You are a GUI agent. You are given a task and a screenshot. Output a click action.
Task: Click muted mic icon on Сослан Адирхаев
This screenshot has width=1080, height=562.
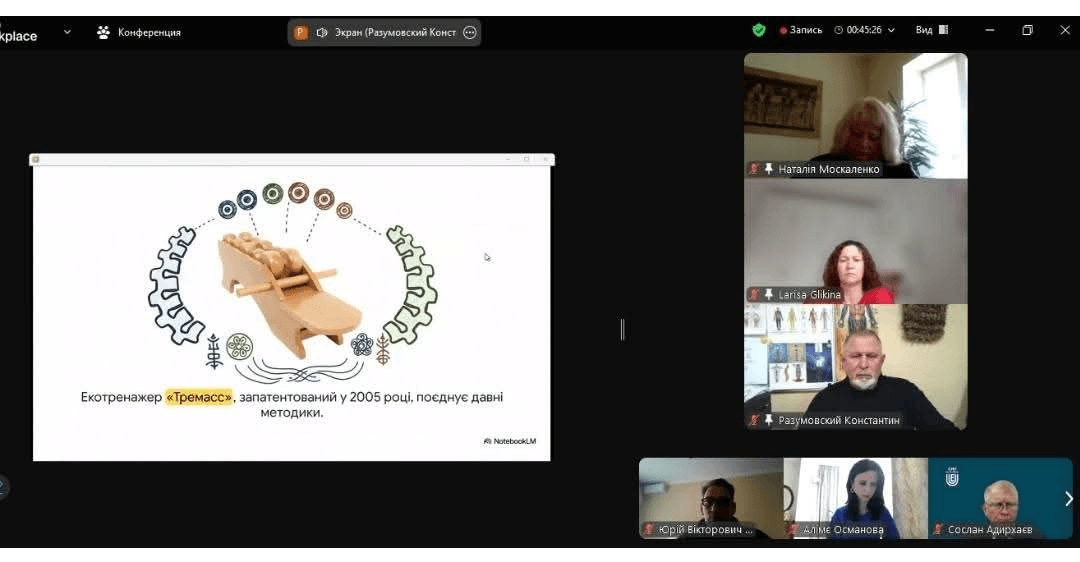[938, 529]
